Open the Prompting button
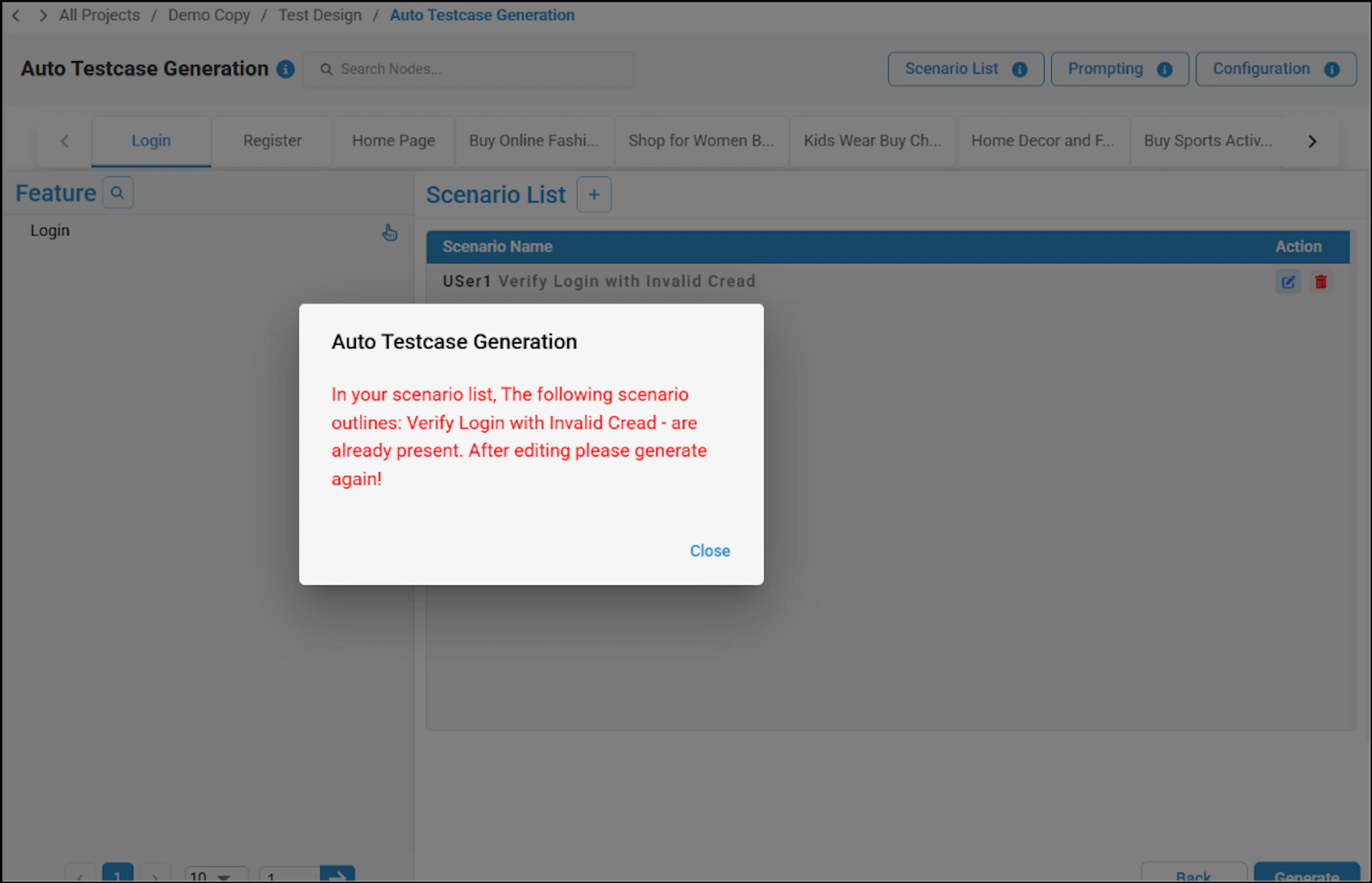1372x883 pixels. 1119,69
